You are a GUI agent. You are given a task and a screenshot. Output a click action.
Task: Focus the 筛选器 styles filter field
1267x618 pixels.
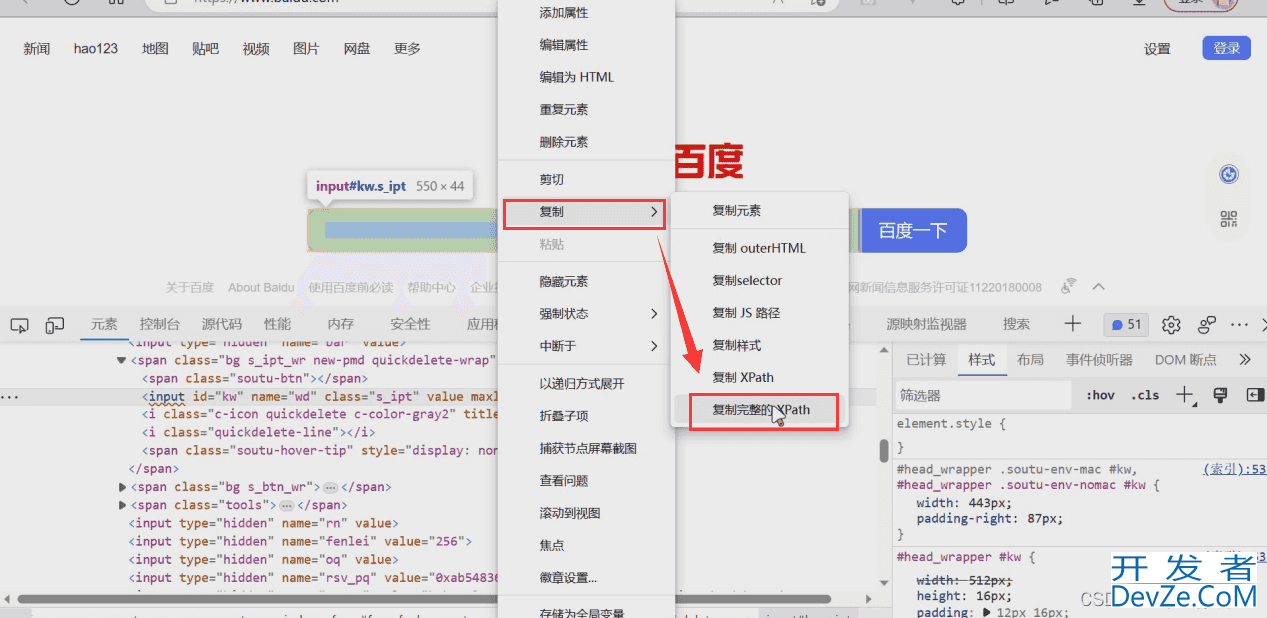(x=982, y=396)
